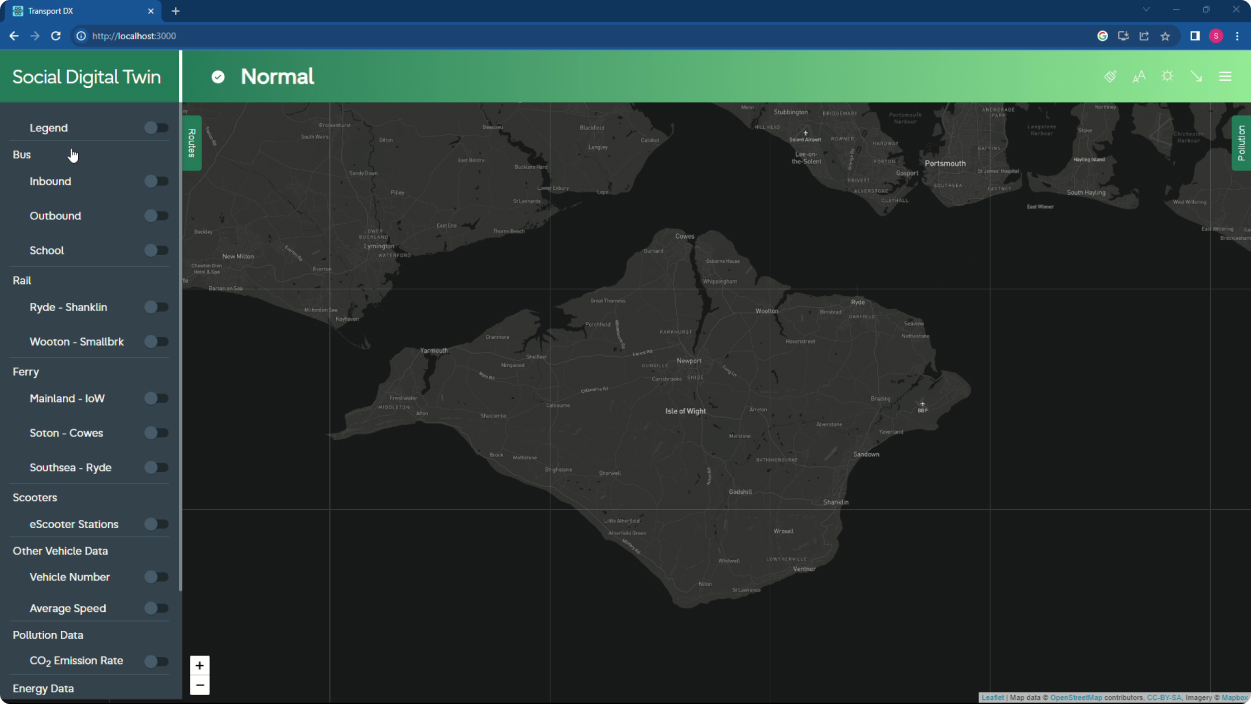Viewport: 1251px width, 704px height.
Task: Enable the Legend toggle
Action: [x=156, y=128]
